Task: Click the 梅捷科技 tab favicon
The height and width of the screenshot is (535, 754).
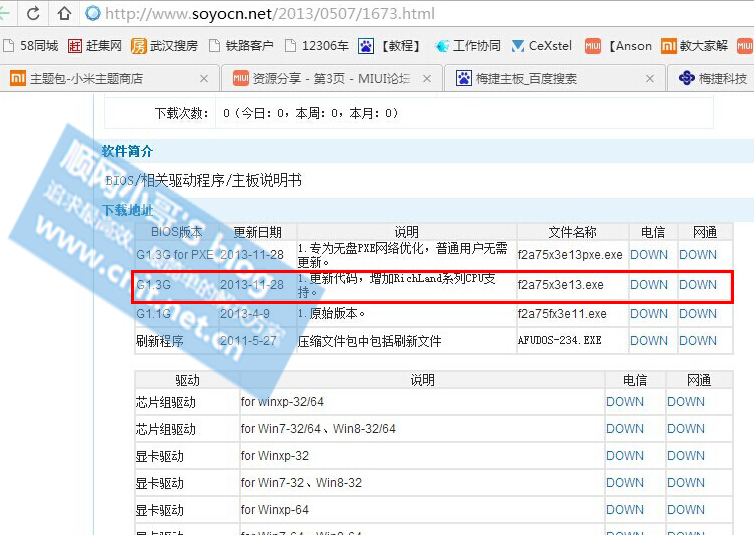Action: pos(686,78)
